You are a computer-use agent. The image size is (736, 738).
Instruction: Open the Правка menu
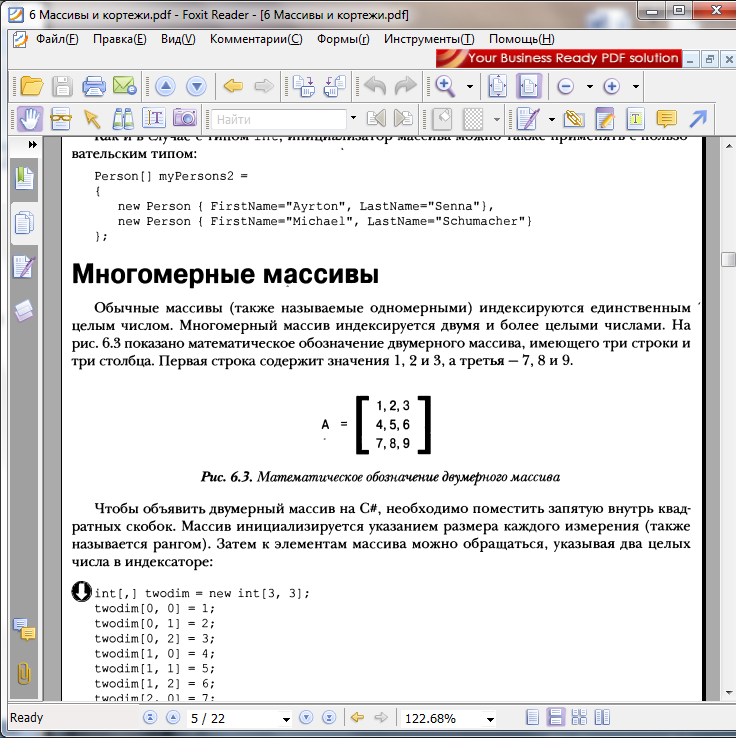tap(120, 39)
